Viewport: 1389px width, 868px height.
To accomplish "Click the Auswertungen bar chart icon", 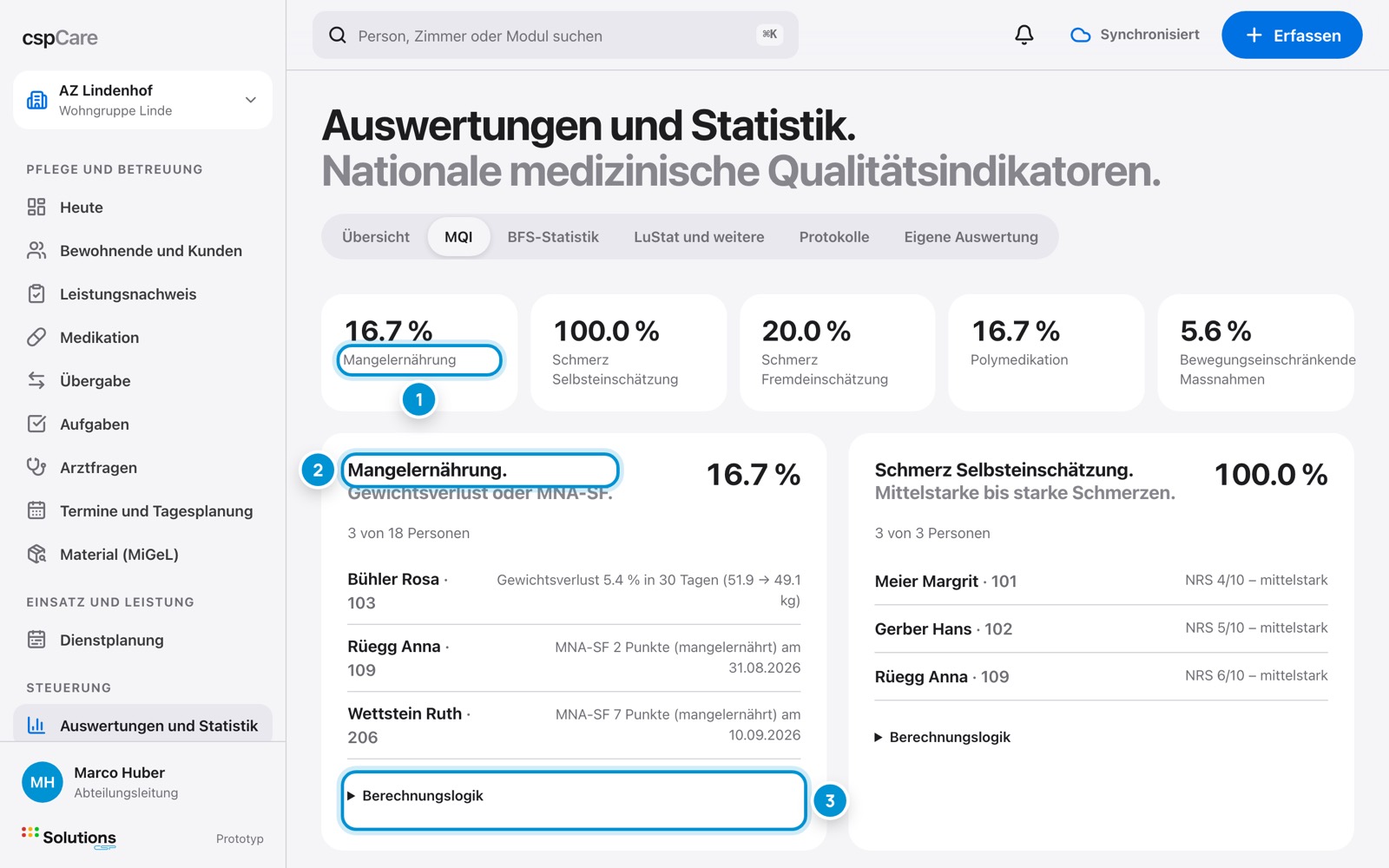I will click(36, 725).
